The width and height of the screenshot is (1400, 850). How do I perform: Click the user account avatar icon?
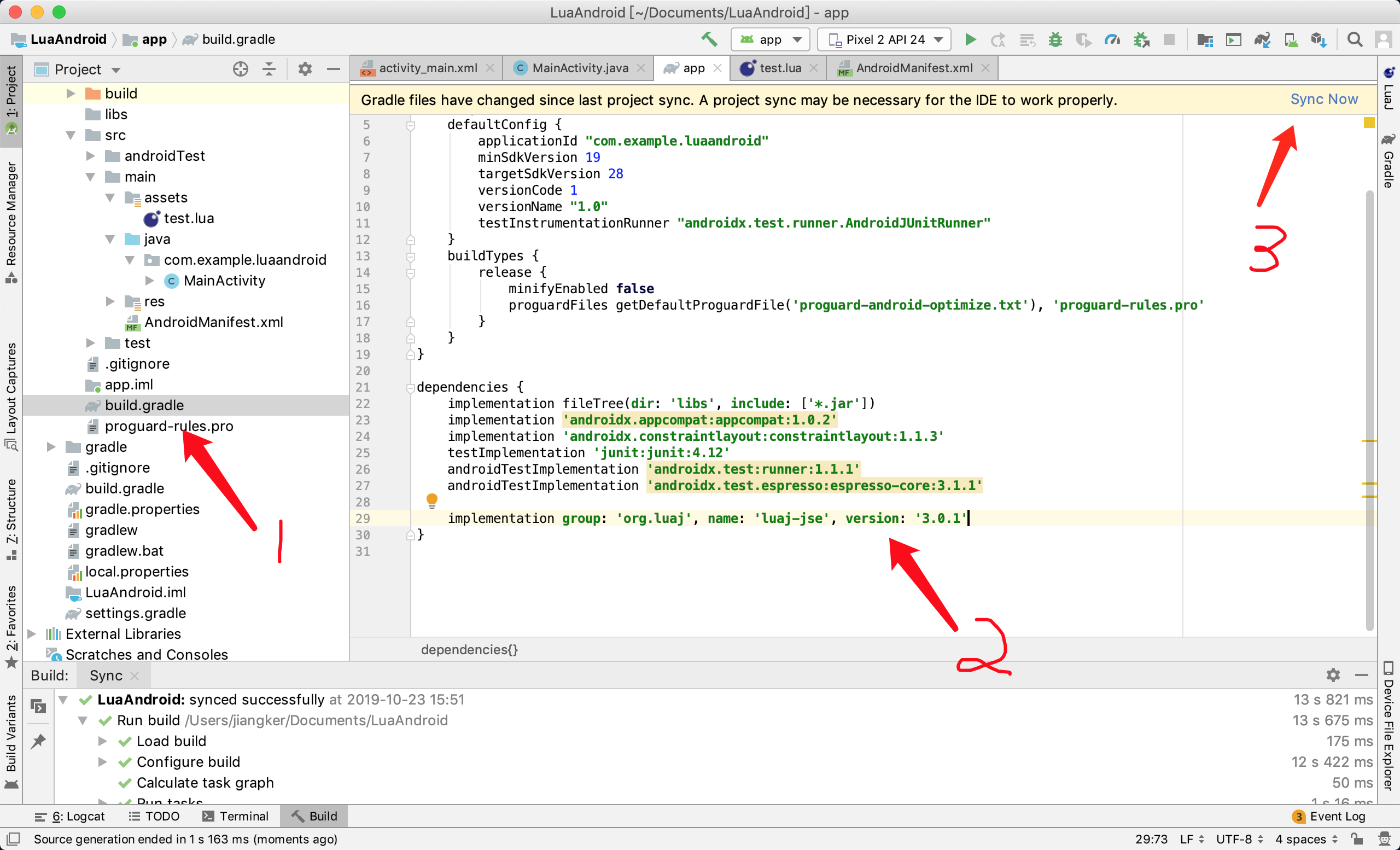click(x=1383, y=39)
